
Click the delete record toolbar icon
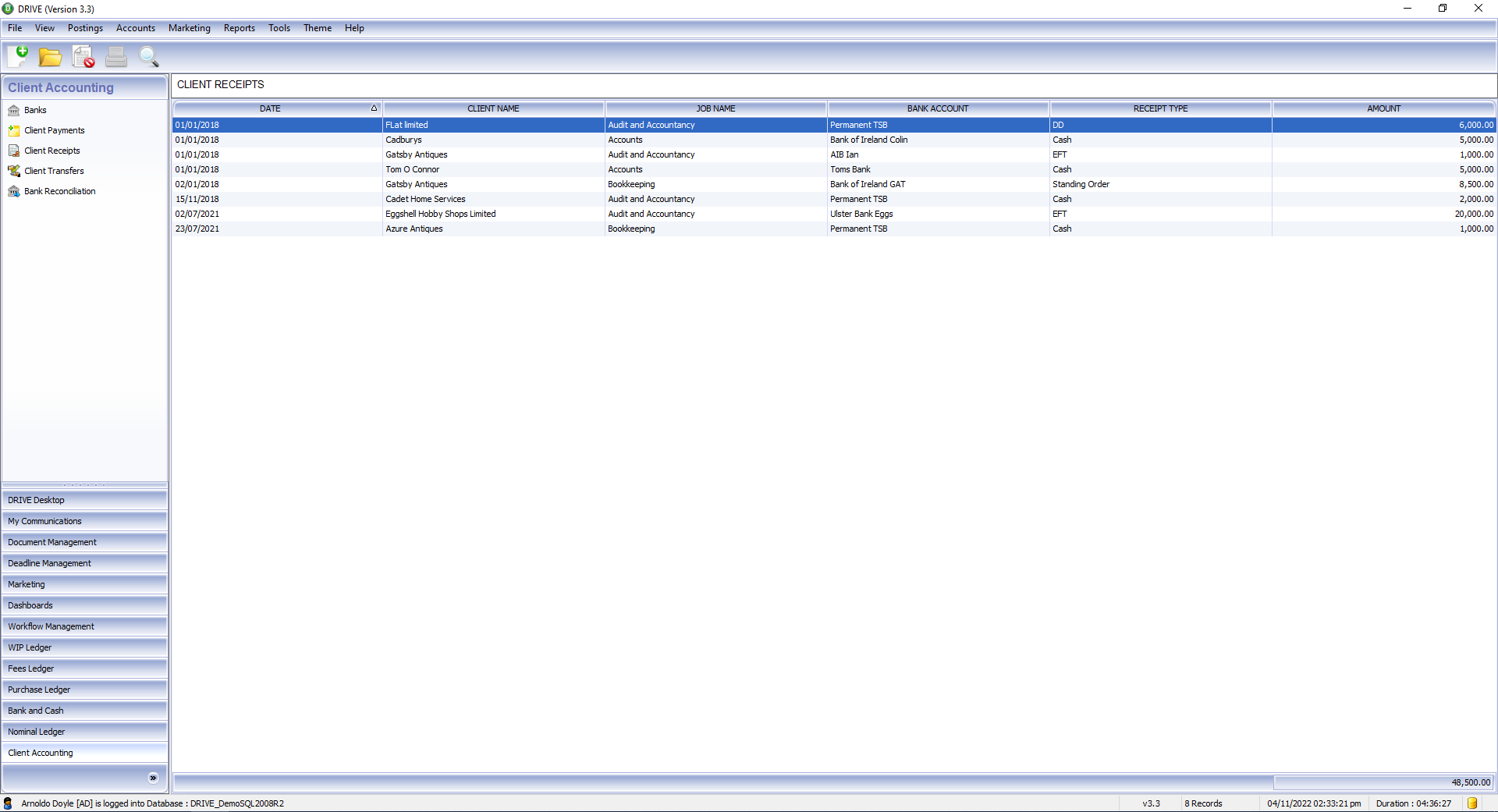click(83, 57)
